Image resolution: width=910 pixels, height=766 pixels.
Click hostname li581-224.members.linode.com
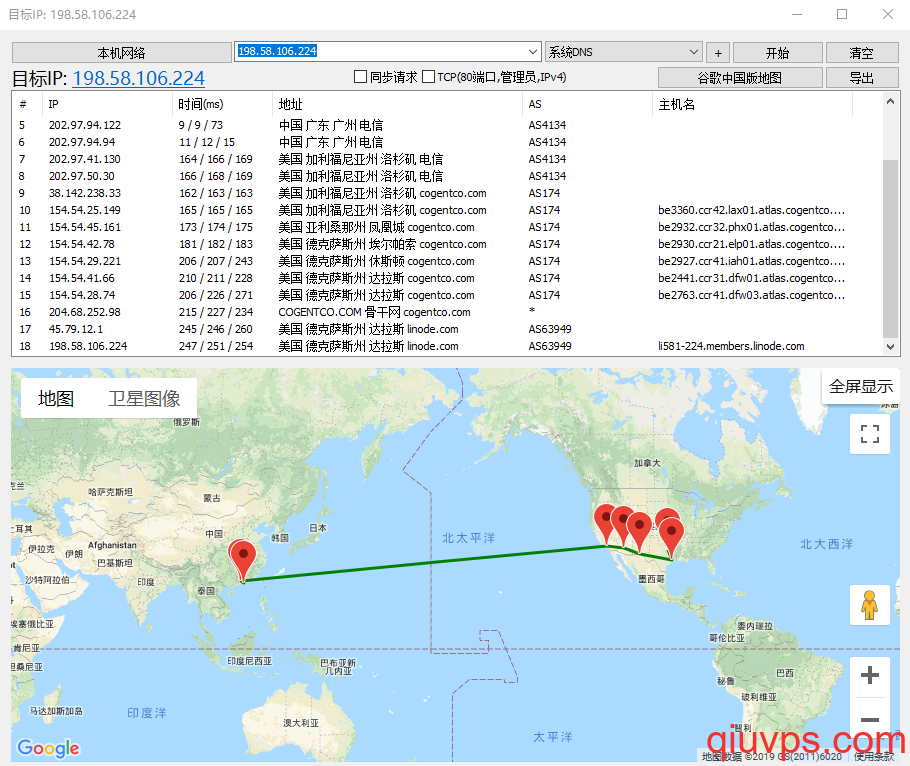tap(731, 346)
